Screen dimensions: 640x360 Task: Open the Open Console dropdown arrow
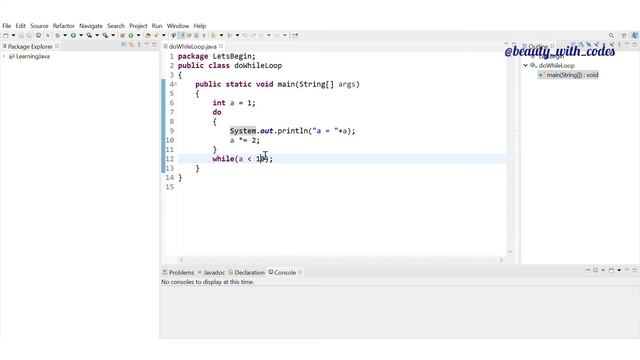(x=619, y=270)
